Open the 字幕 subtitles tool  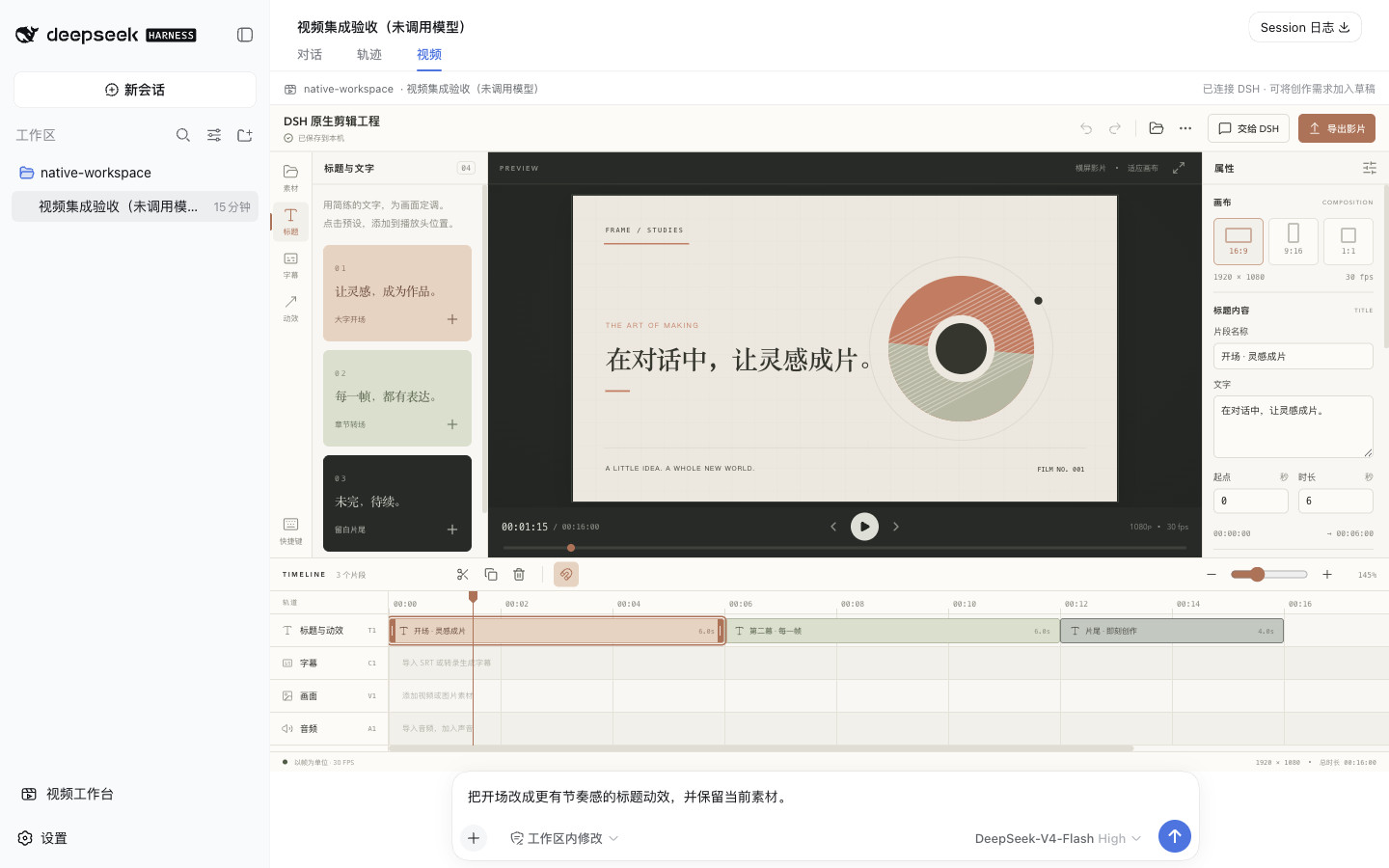[x=290, y=265]
